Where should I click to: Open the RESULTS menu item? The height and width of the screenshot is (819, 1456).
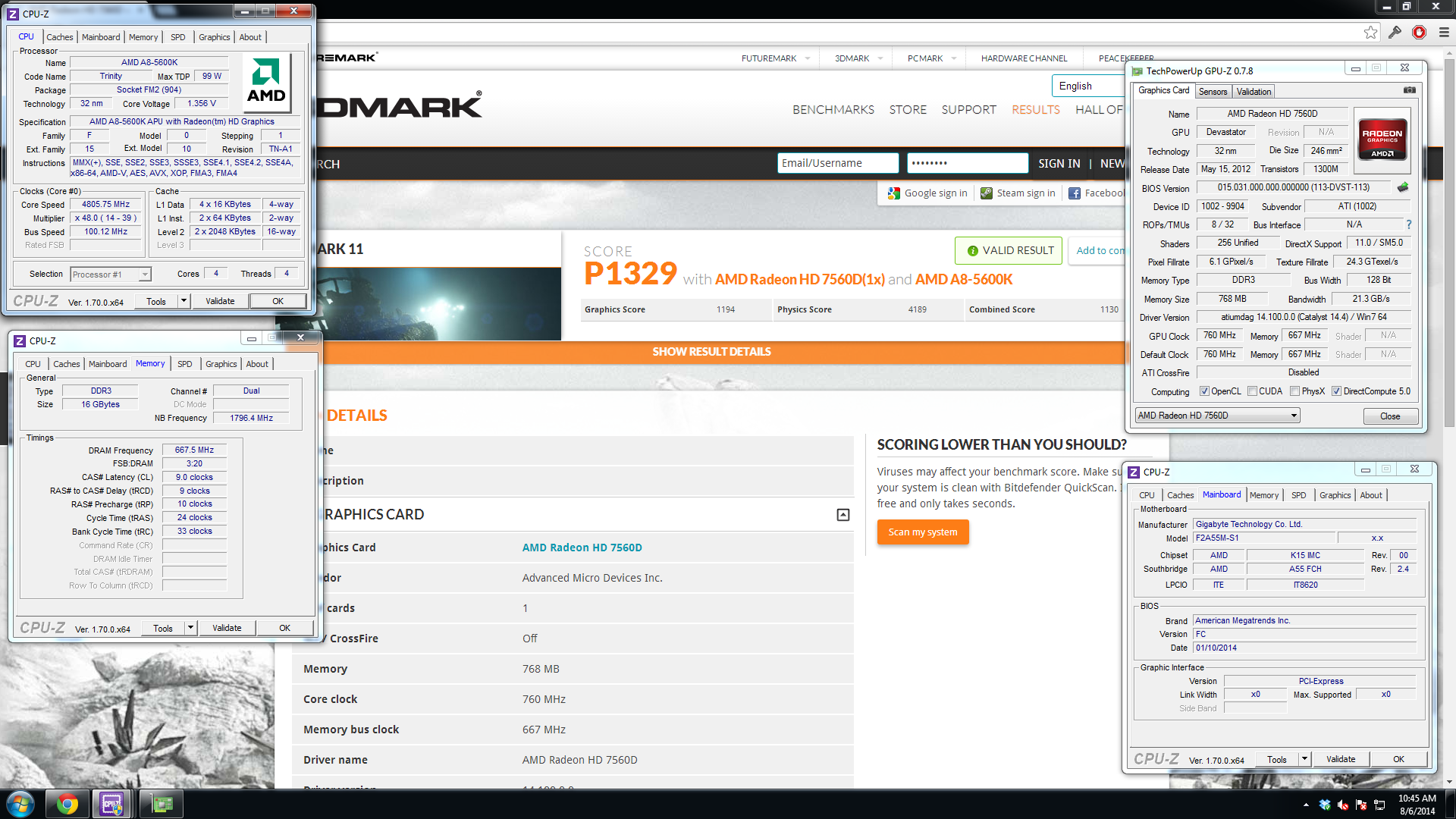pyautogui.click(x=1035, y=110)
